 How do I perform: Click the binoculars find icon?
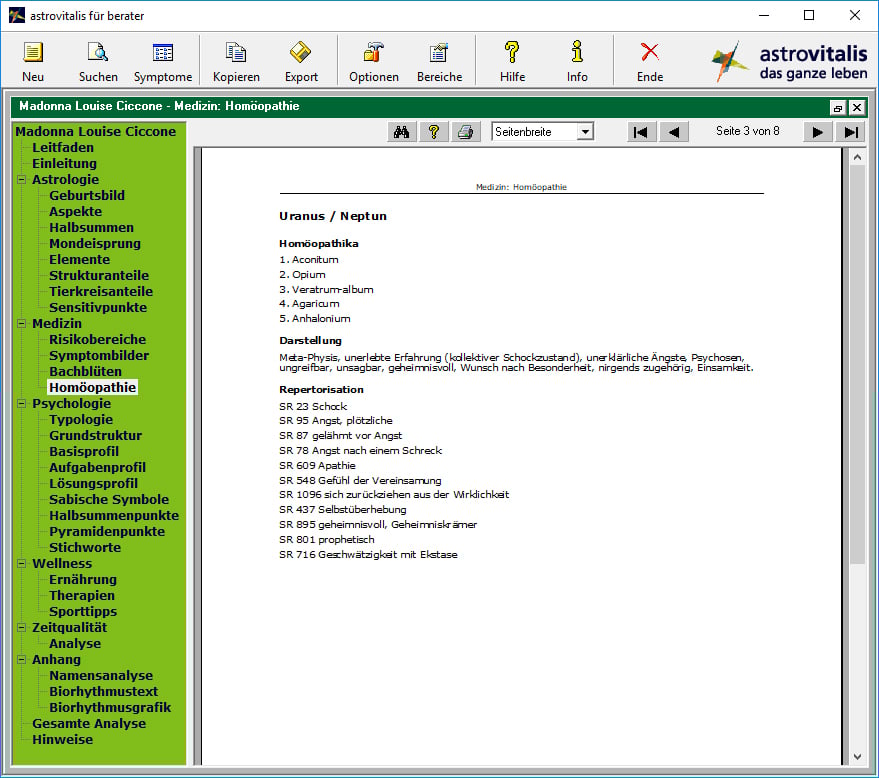[x=402, y=132]
